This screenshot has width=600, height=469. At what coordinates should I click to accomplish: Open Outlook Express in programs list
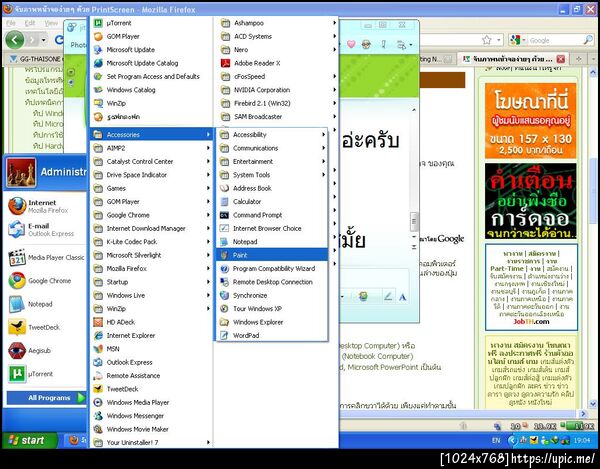pyautogui.click(x=151, y=362)
